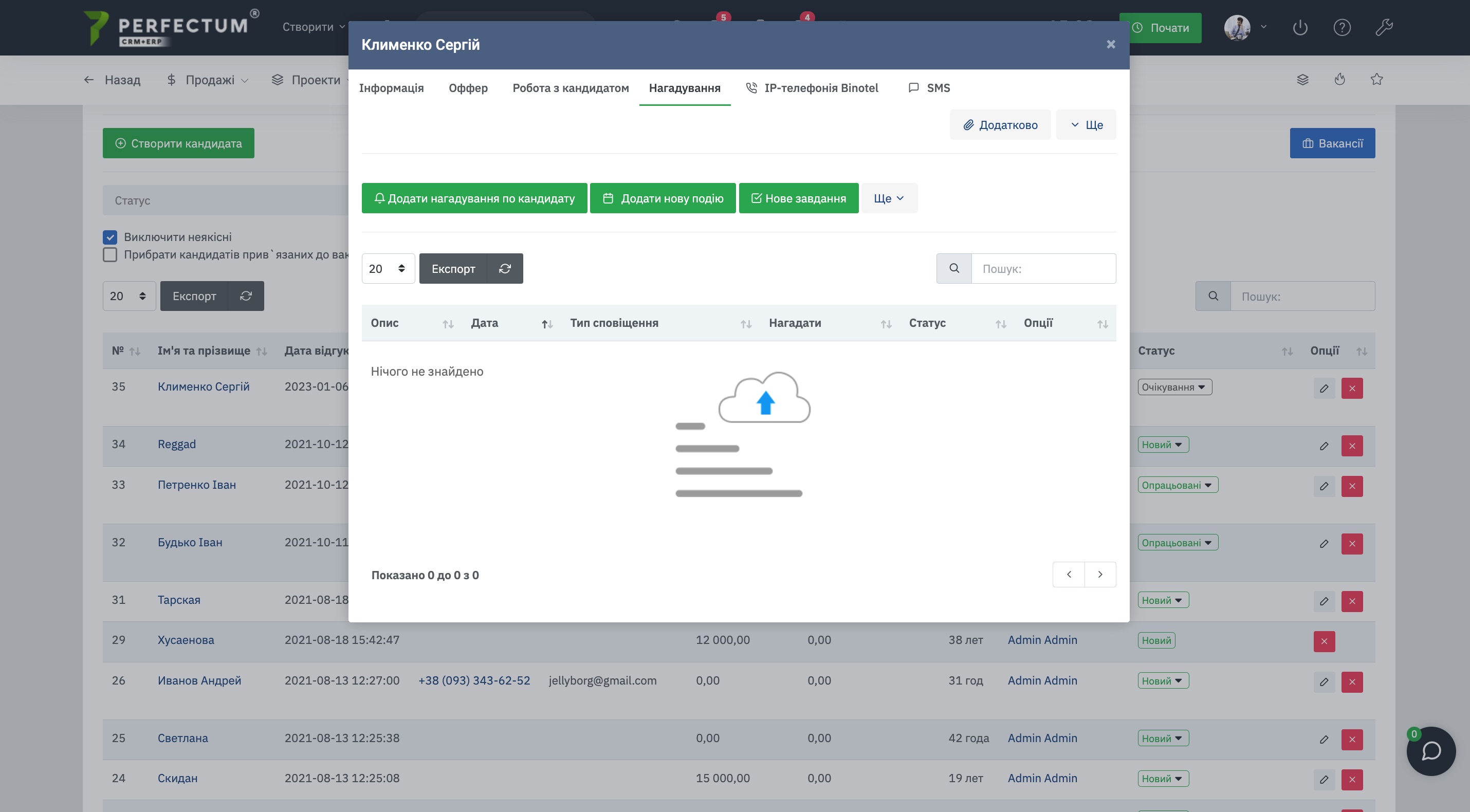Open Новий status dropdown for Reggad
Viewport: 1470px width, 812px height.
pyautogui.click(x=1163, y=445)
